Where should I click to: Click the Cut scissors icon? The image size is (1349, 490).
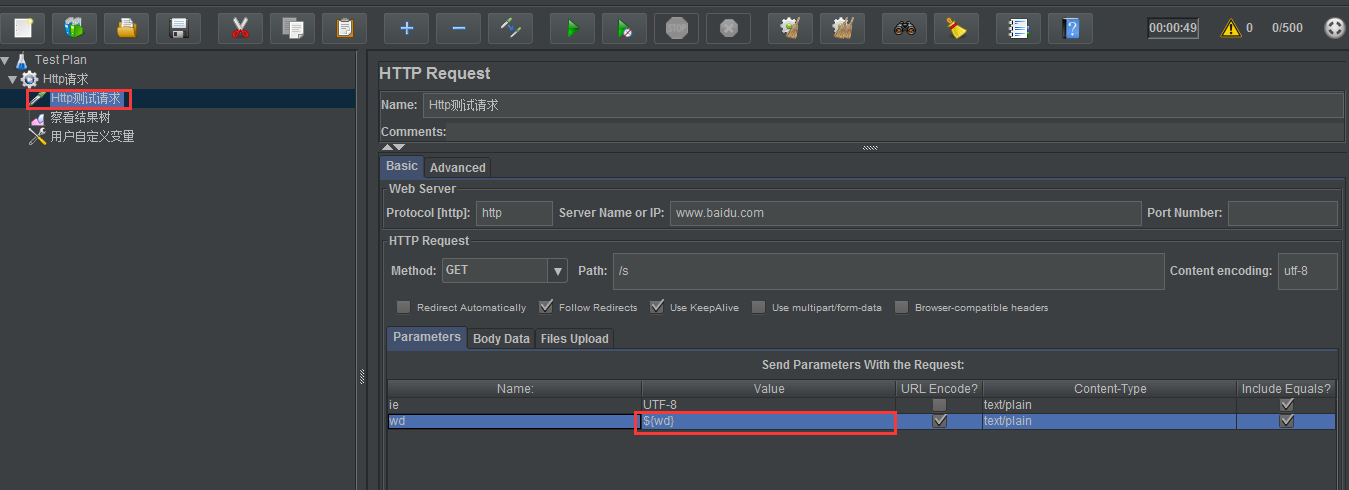coord(240,28)
